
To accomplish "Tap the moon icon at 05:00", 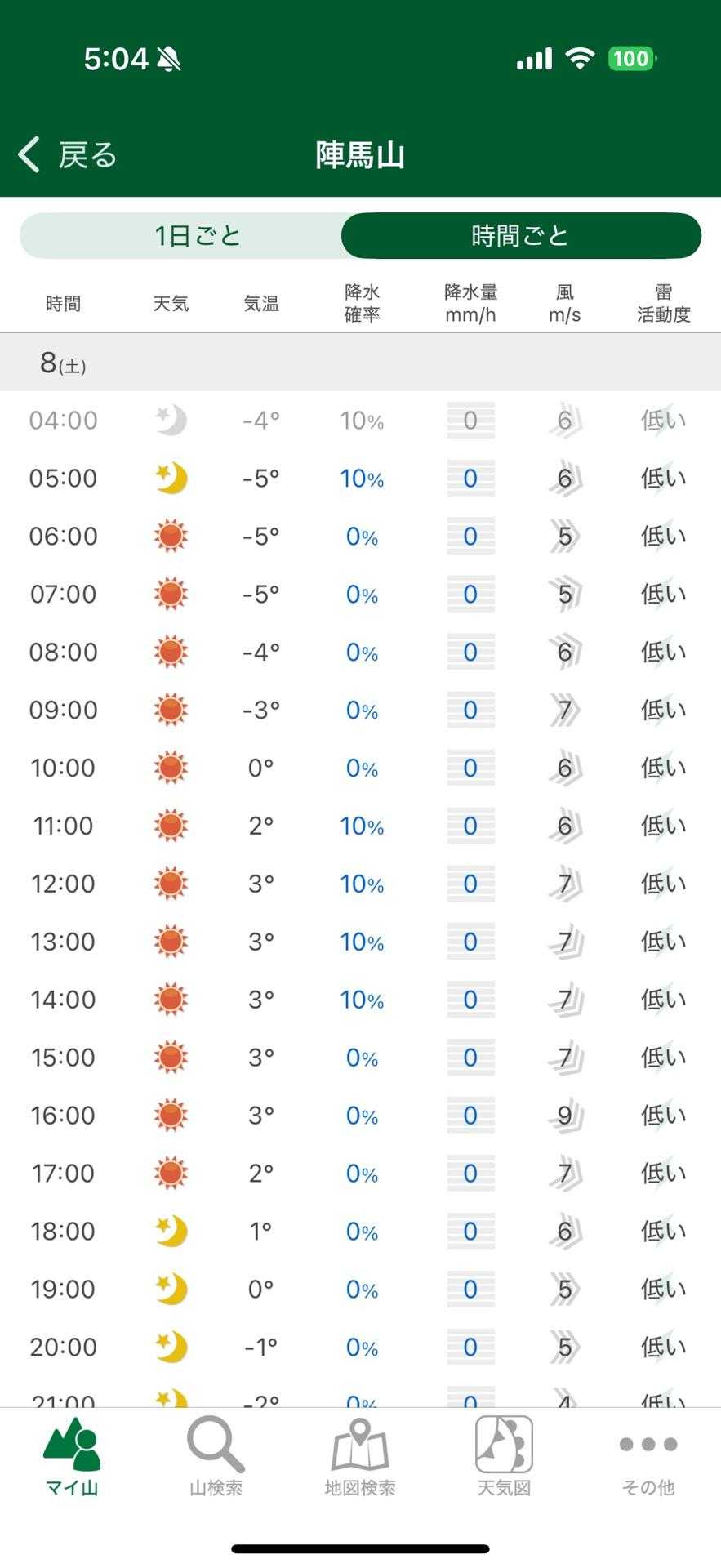I will pyautogui.click(x=171, y=479).
